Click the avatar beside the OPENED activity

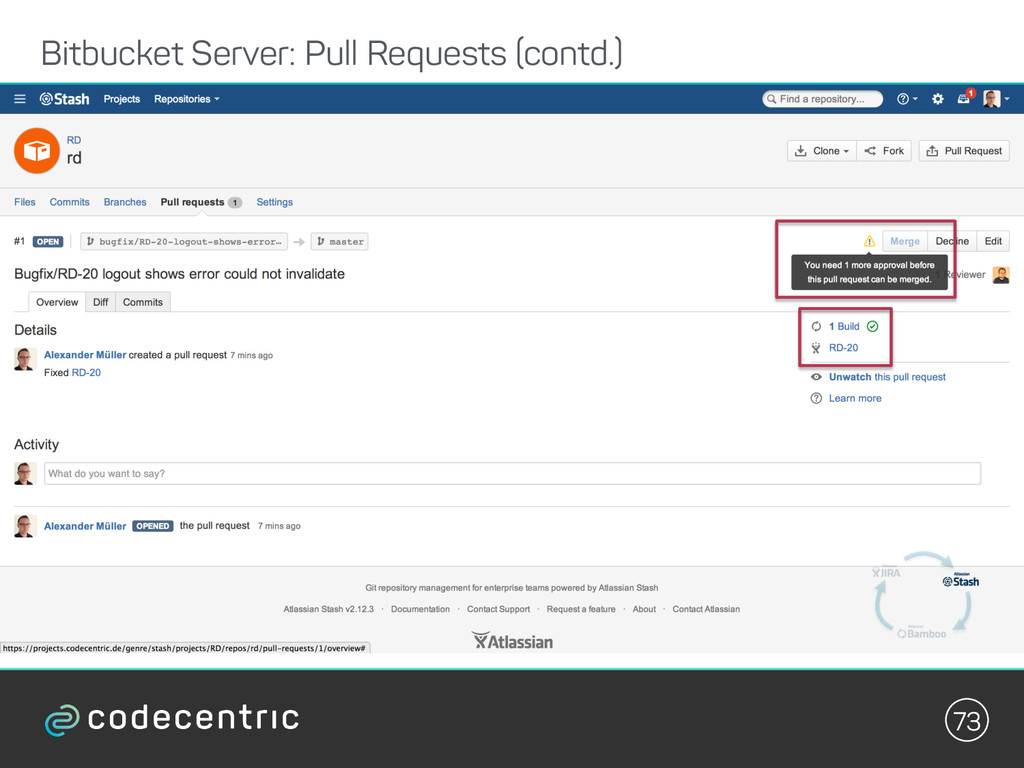point(25,526)
